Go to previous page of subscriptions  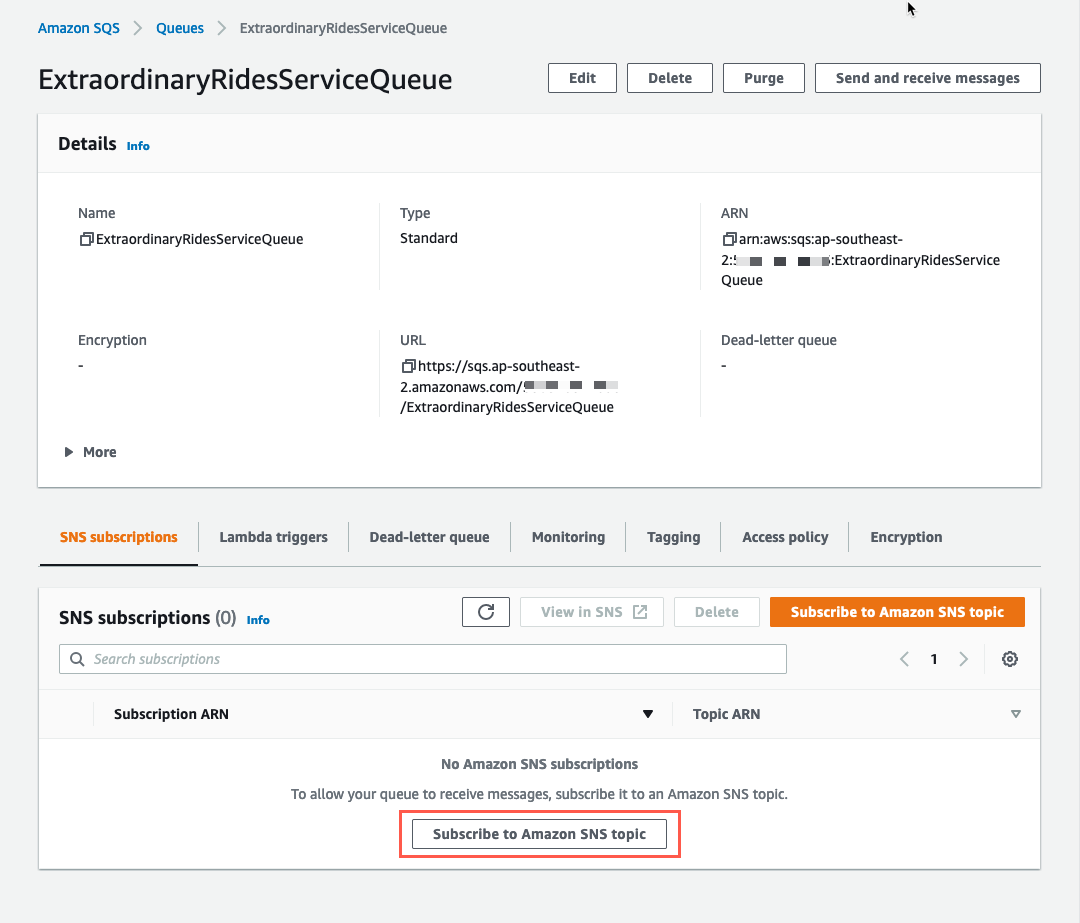[x=904, y=659]
